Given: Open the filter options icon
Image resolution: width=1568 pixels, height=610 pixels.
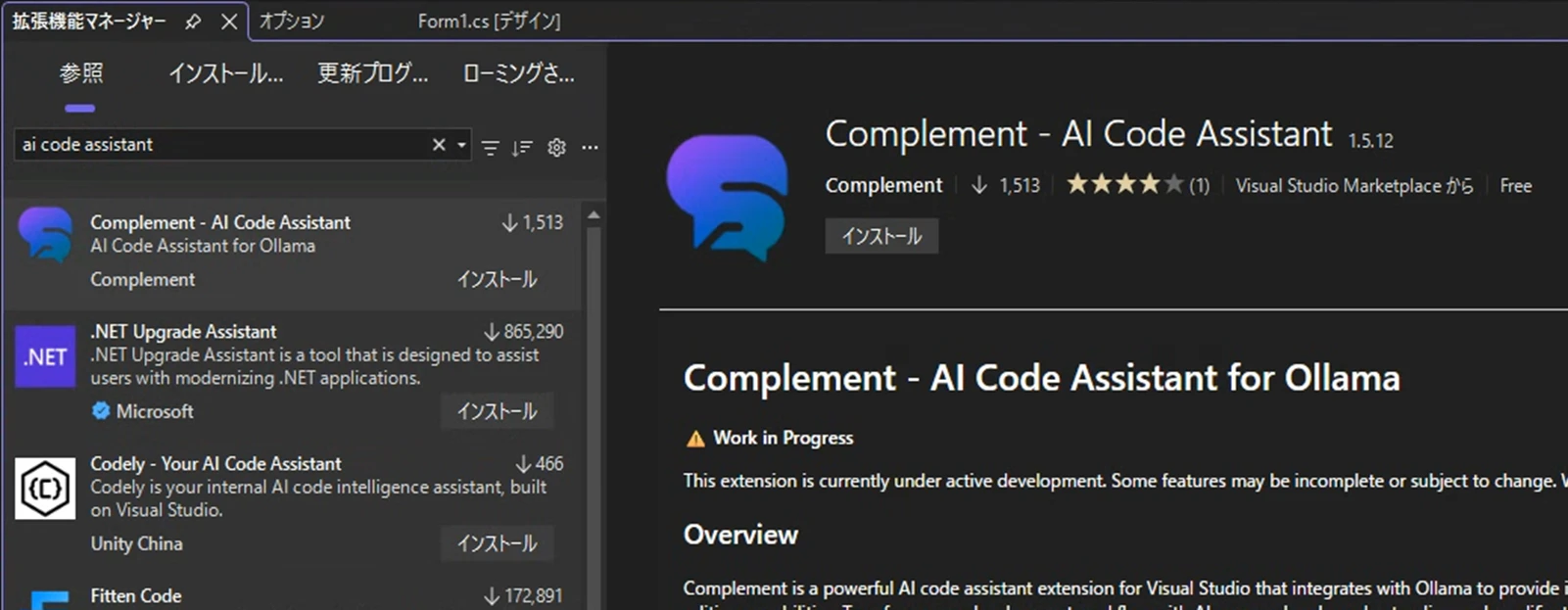Looking at the screenshot, I should (491, 148).
